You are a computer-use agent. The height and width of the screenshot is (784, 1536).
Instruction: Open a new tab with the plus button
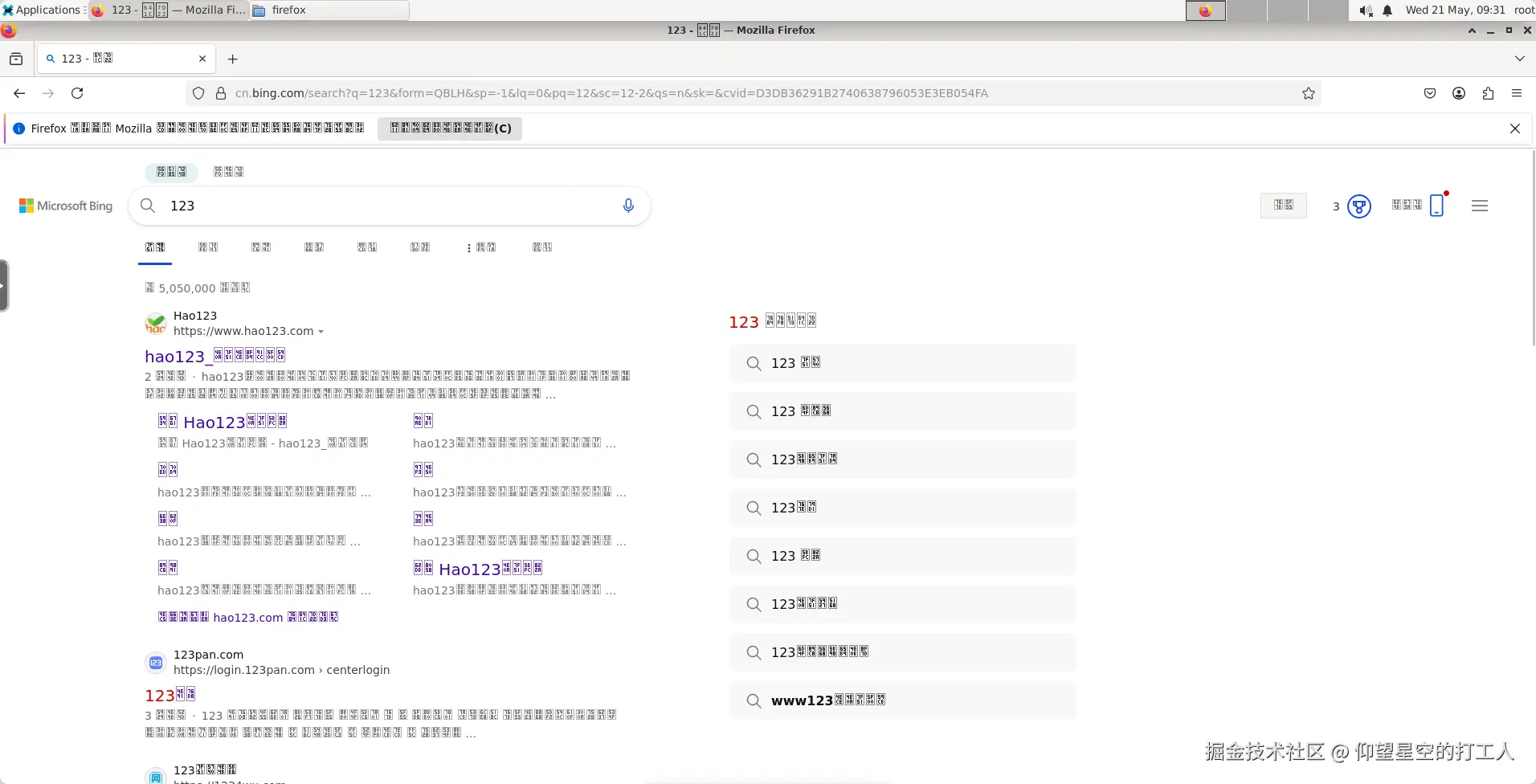232,59
